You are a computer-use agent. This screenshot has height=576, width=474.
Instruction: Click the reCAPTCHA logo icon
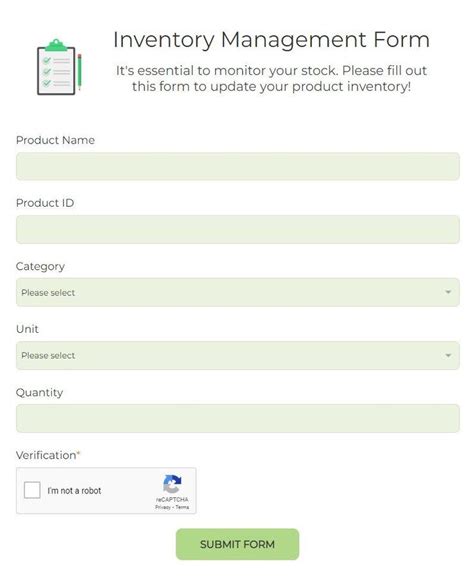click(x=172, y=484)
